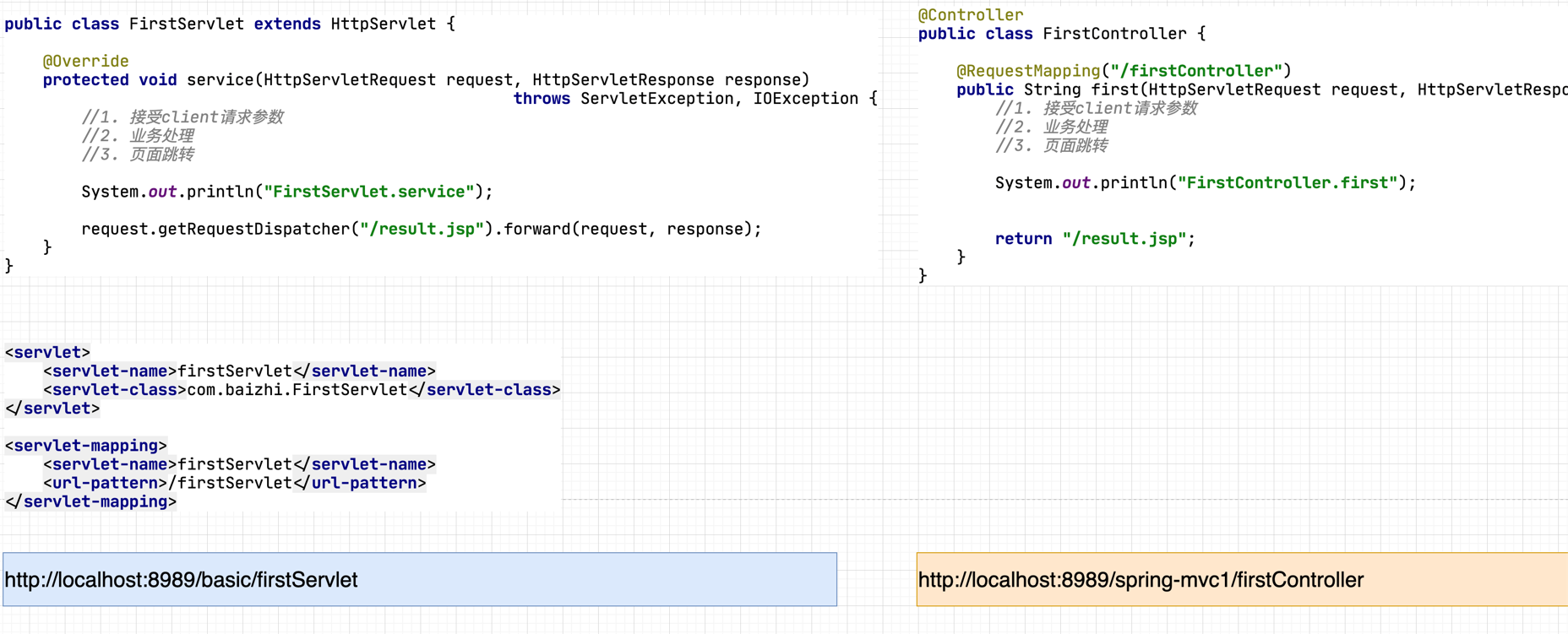Click the "FirstController.first" string literal

[1288, 183]
